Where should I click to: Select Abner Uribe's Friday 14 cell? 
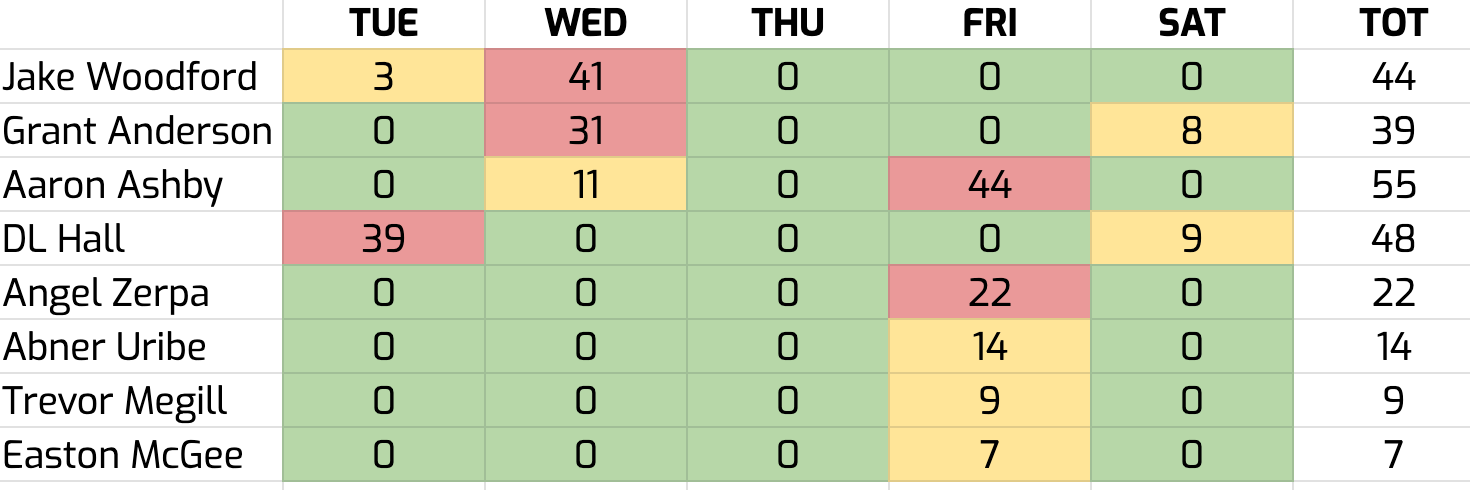coord(989,346)
